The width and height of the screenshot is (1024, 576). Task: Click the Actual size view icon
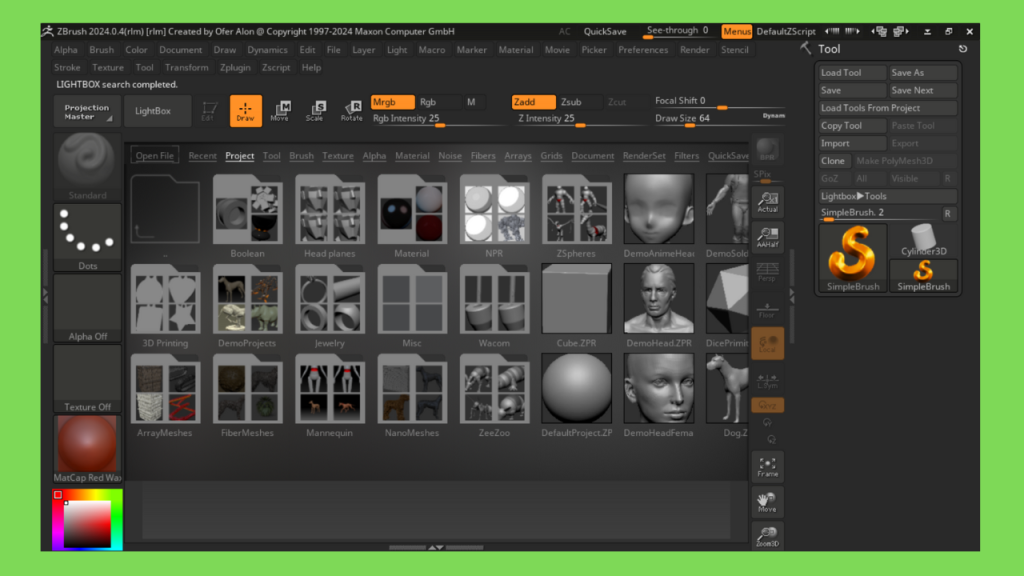pos(767,200)
